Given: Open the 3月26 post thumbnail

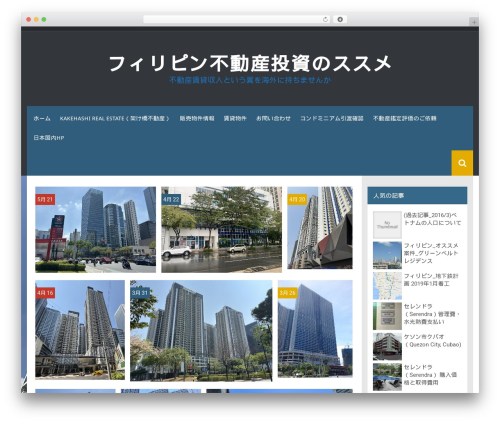Looking at the screenshot, I should (x=315, y=329).
